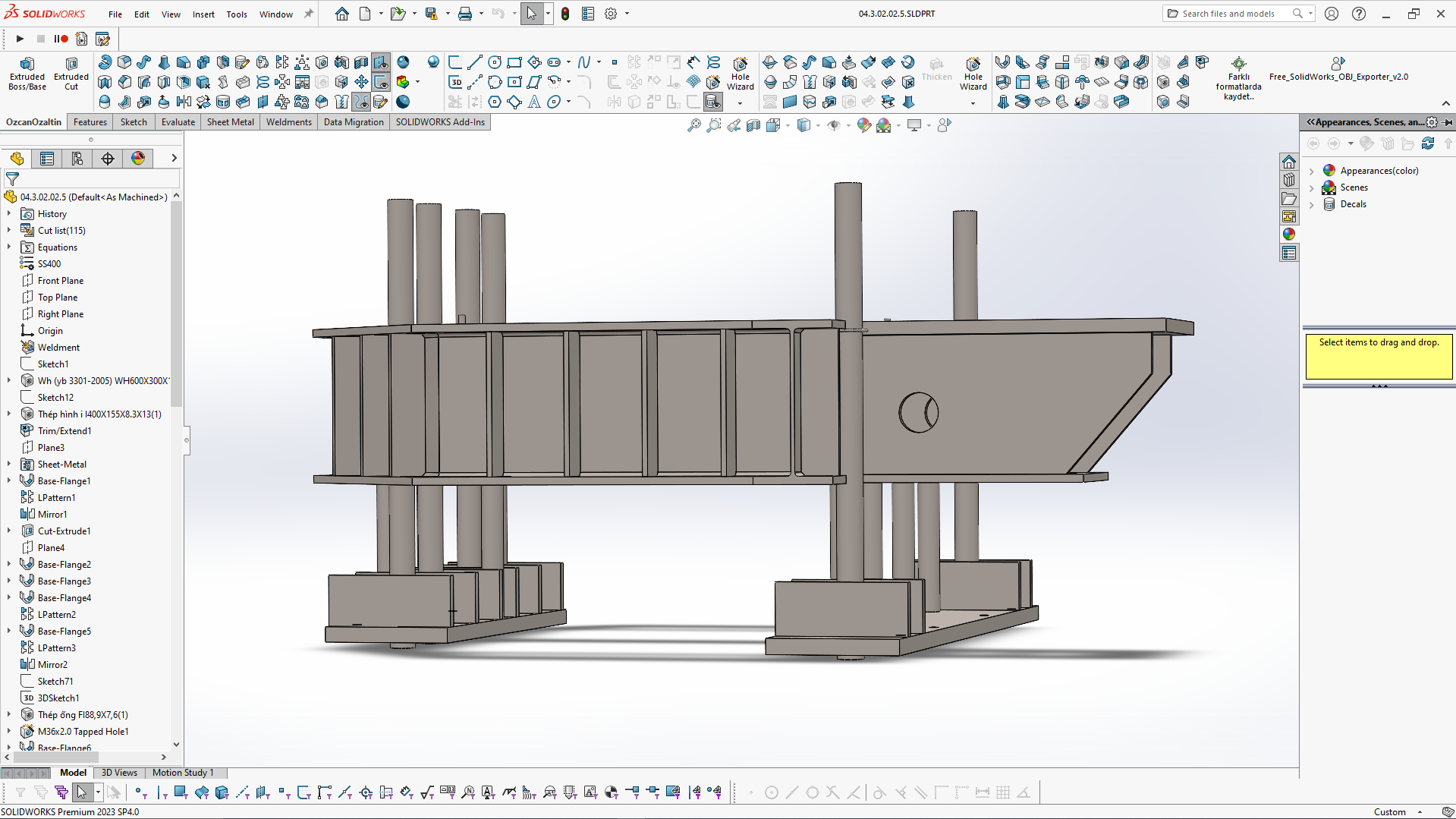This screenshot has height=819, width=1456.
Task: Click the Rebuild traffic light icon
Action: point(565,14)
